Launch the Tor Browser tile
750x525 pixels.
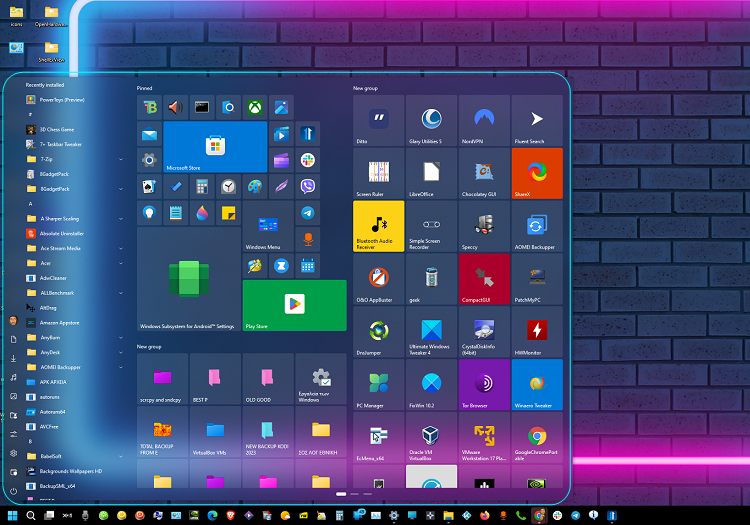485,384
